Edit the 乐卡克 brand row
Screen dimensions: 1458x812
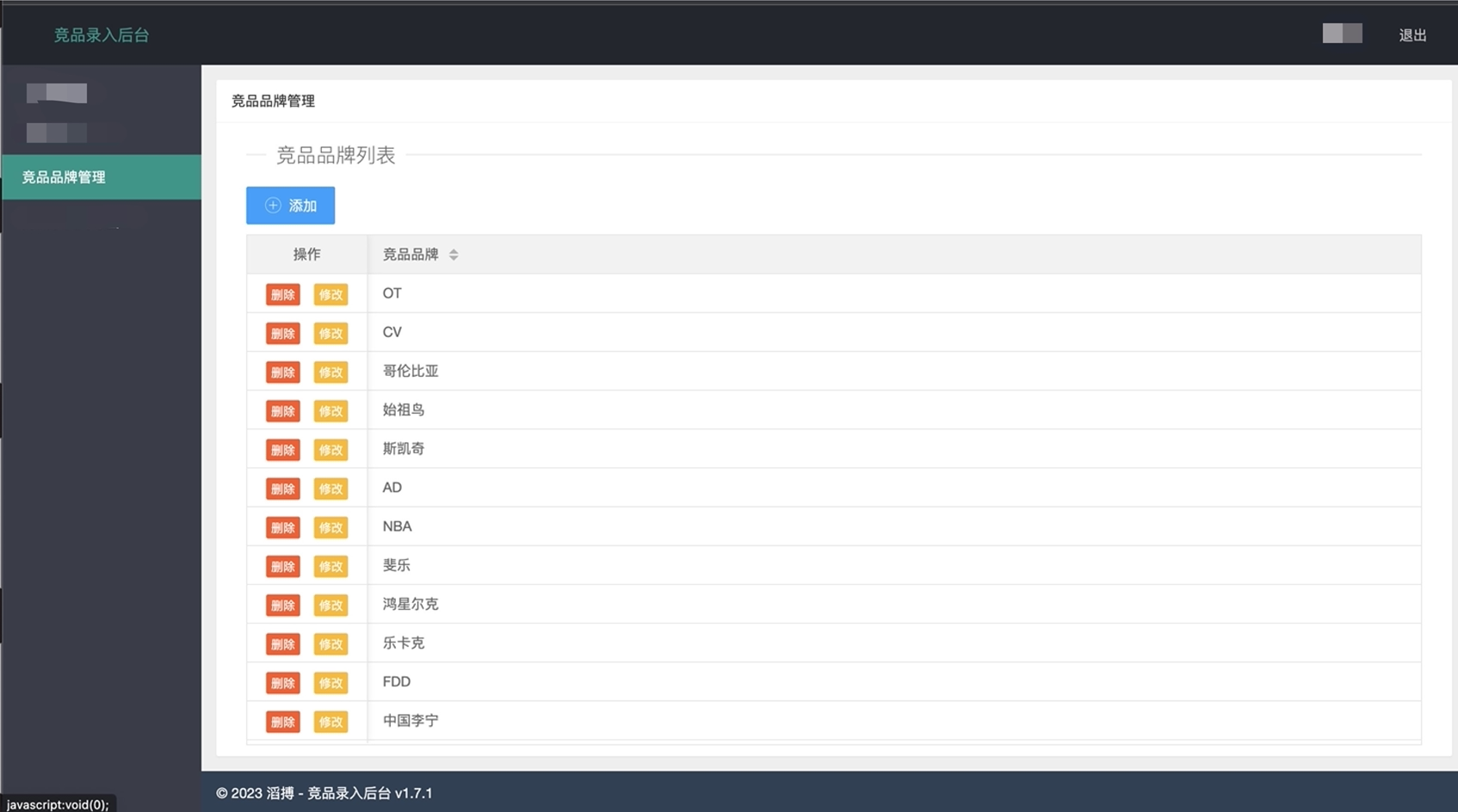[x=331, y=643]
